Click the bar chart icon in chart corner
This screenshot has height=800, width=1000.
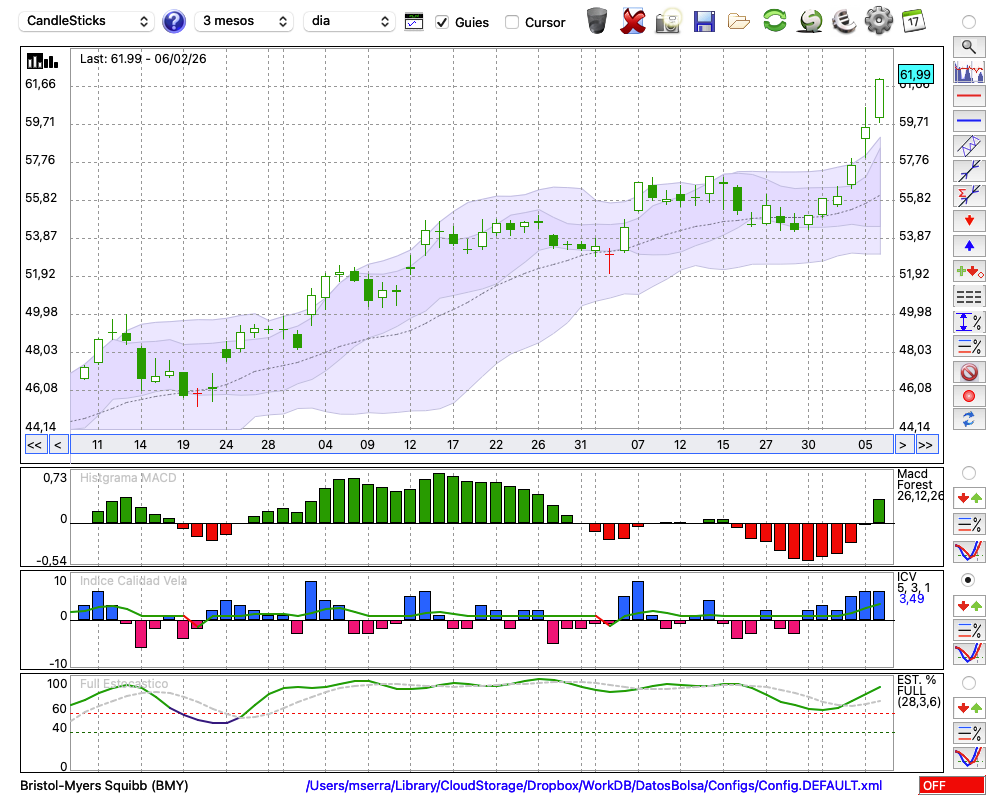(42, 61)
